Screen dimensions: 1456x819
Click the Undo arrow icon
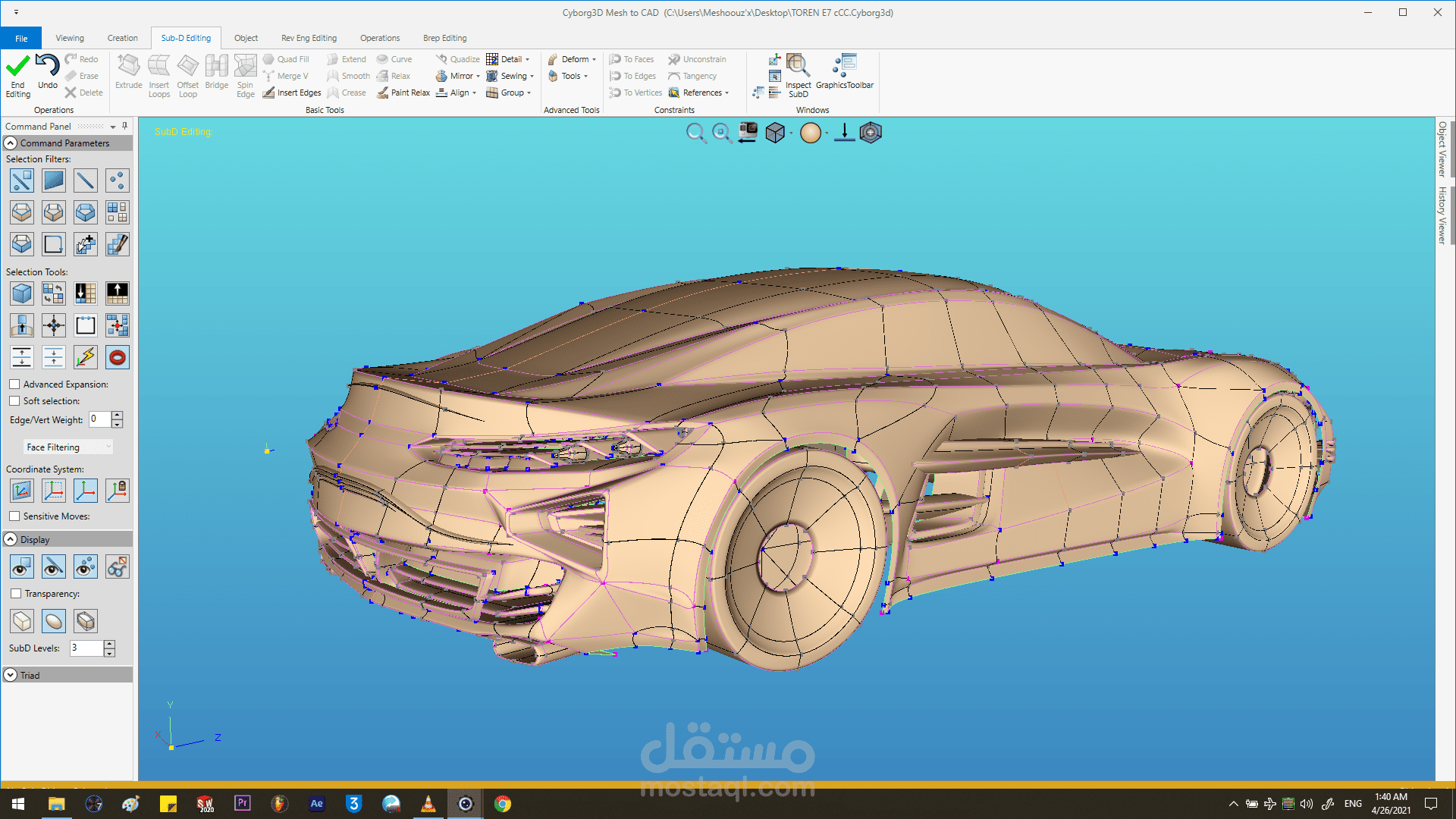click(47, 67)
